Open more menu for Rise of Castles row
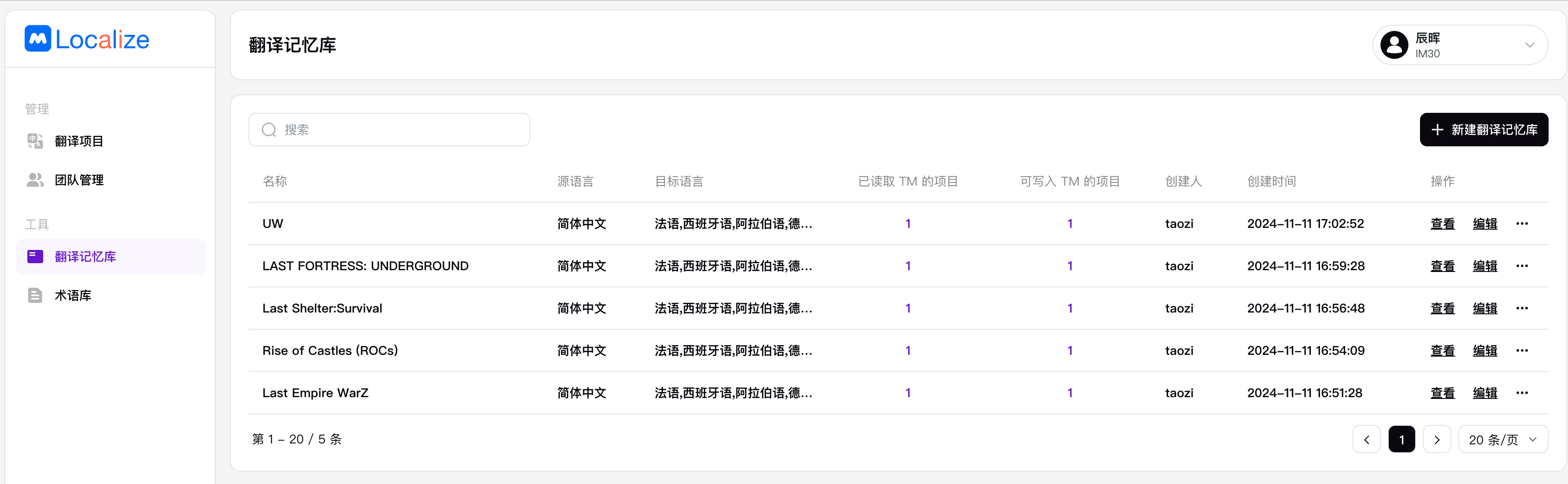Screen dimensions: 1568x484 coord(1522,351)
